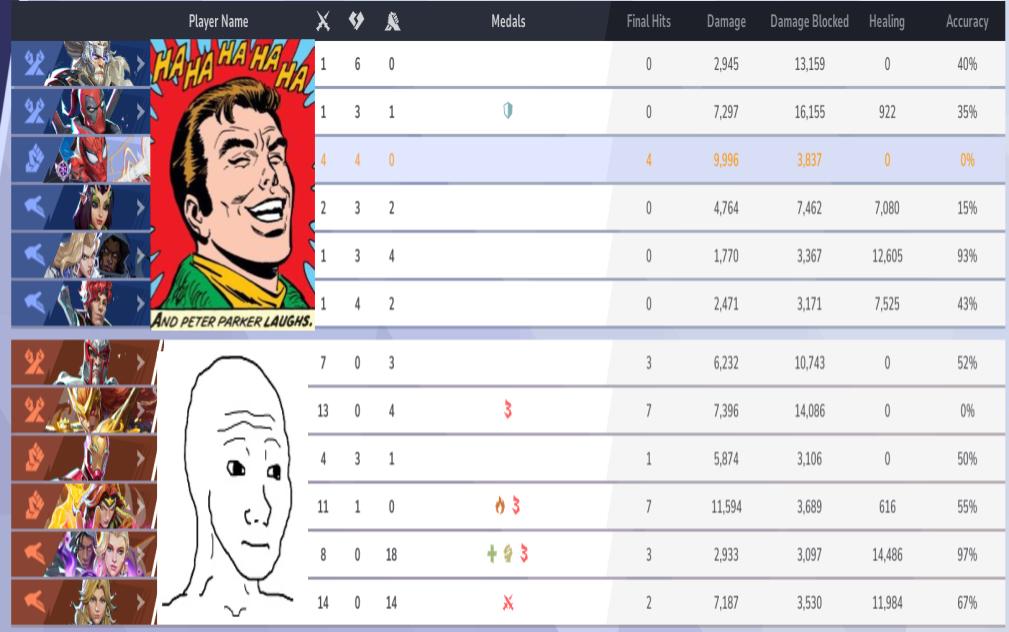Click the crossed-swords medal in the 7,187 damage row

[x=508, y=602]
